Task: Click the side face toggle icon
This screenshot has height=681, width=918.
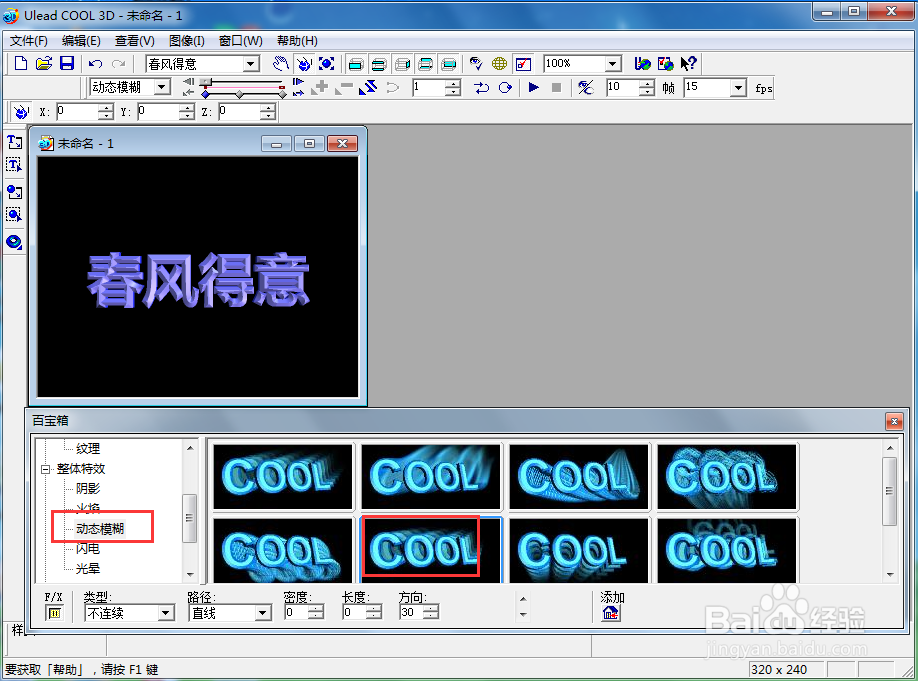Action: [402, 64]
